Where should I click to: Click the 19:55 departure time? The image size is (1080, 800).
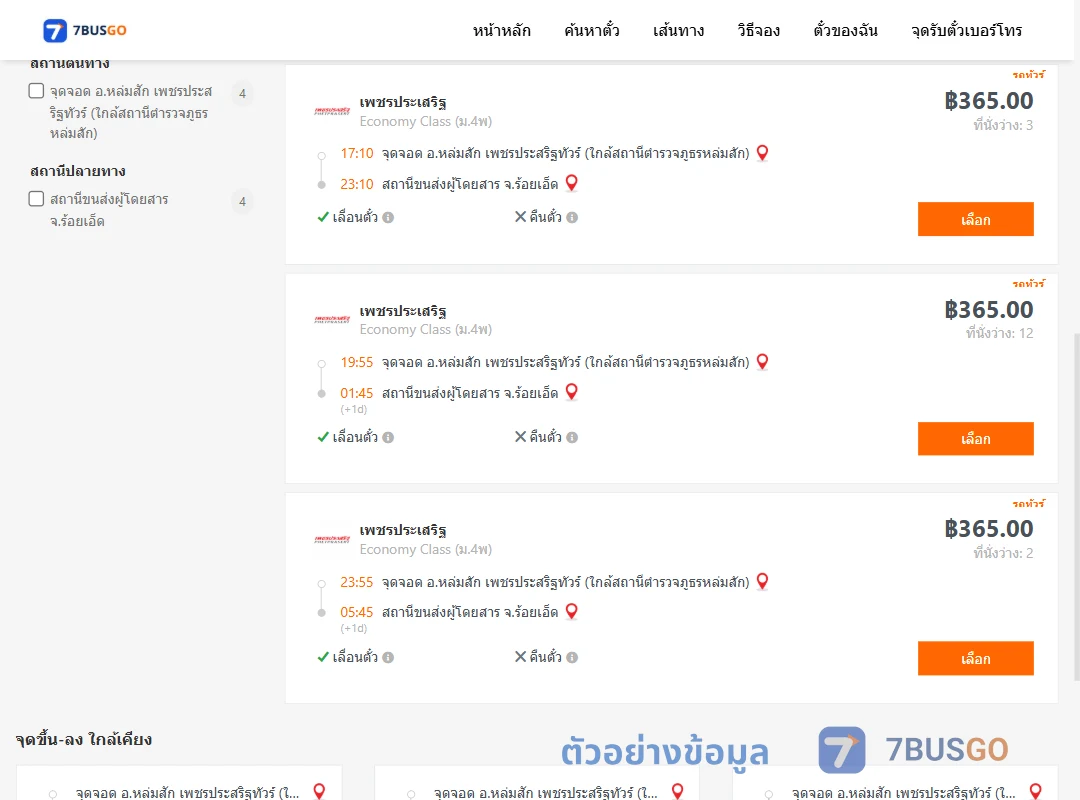(357, 362)
